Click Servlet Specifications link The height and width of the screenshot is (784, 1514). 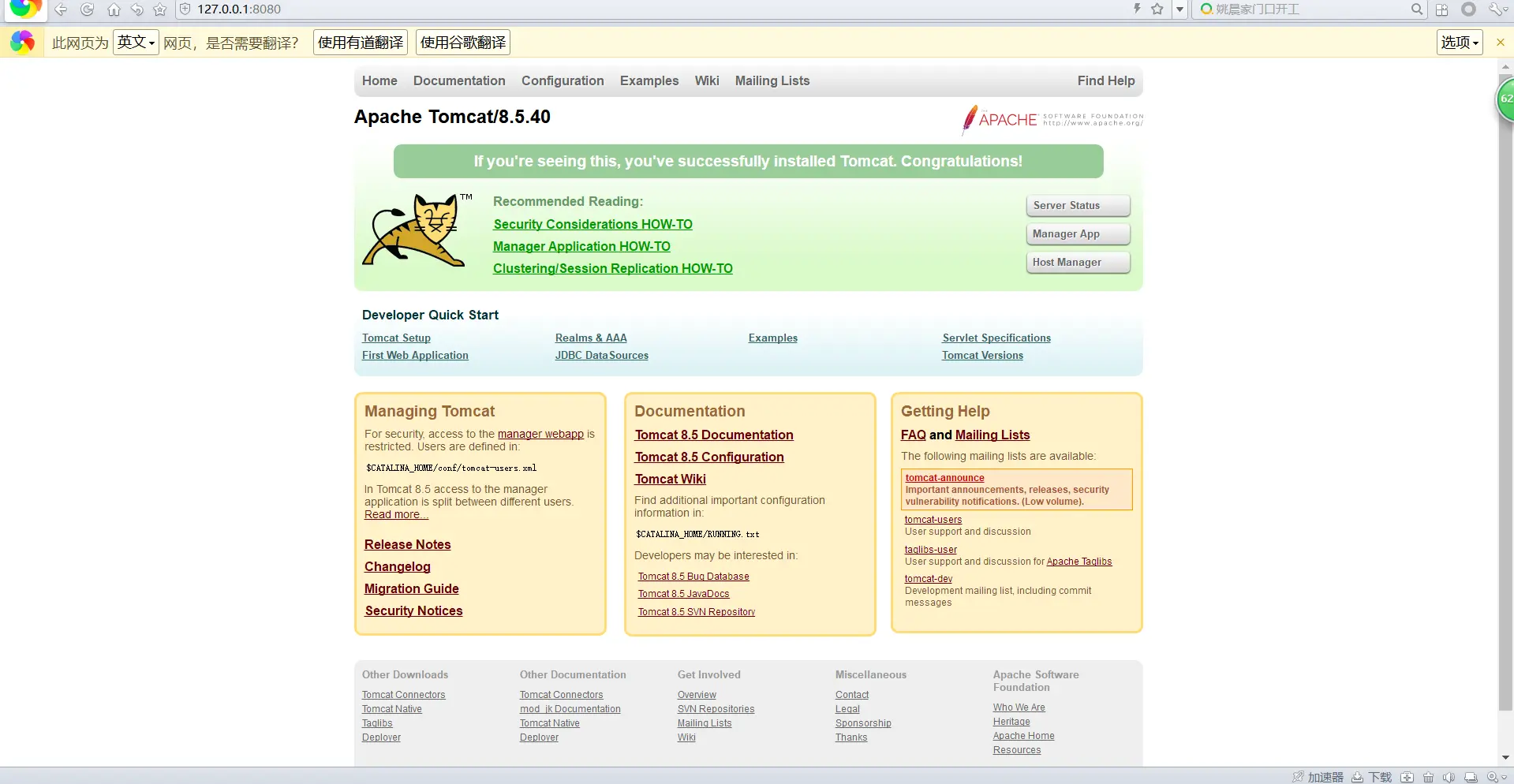coord(996,338)
